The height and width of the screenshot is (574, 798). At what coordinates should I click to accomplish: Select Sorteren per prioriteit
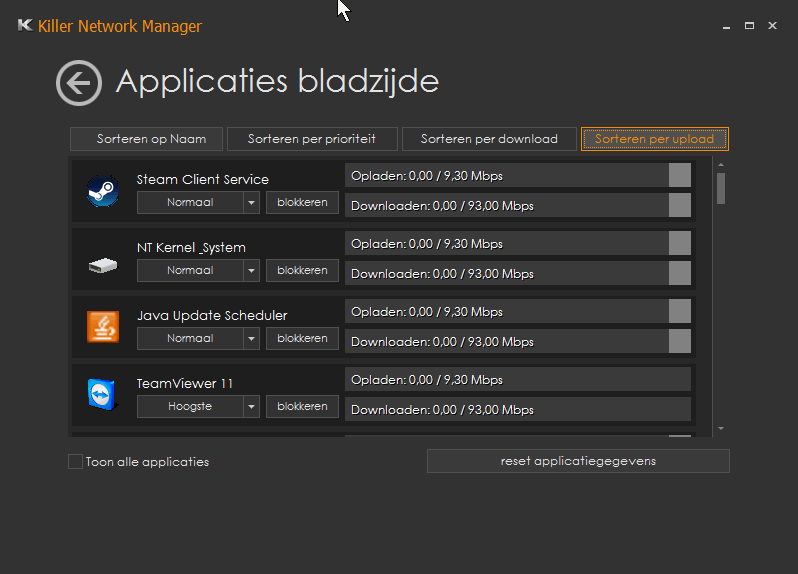click(x=312, y=139)
